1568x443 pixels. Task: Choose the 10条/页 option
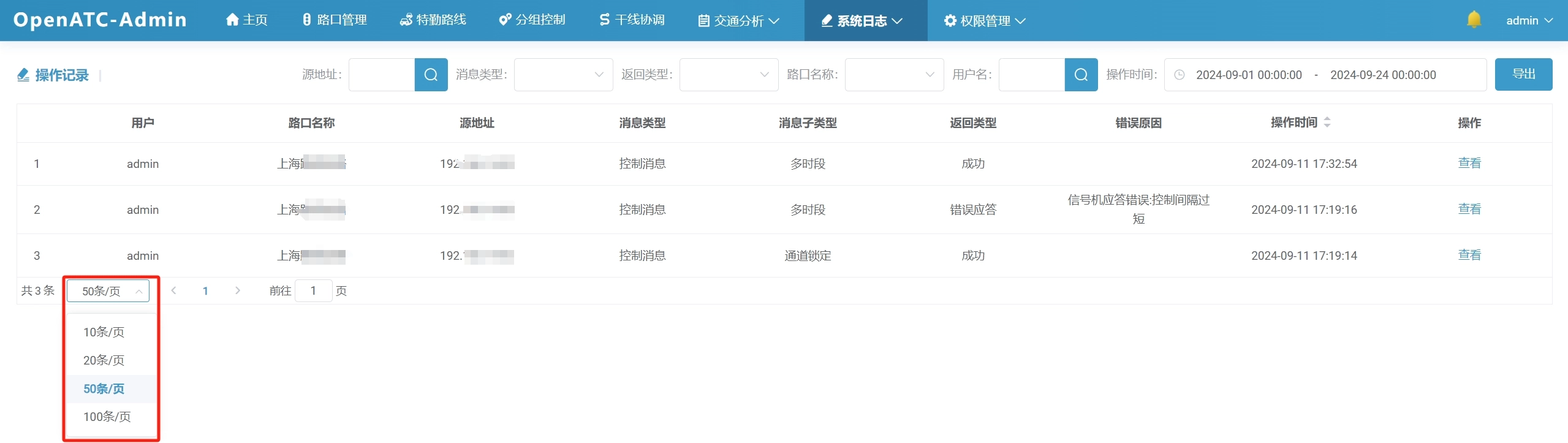coord(104,332)
